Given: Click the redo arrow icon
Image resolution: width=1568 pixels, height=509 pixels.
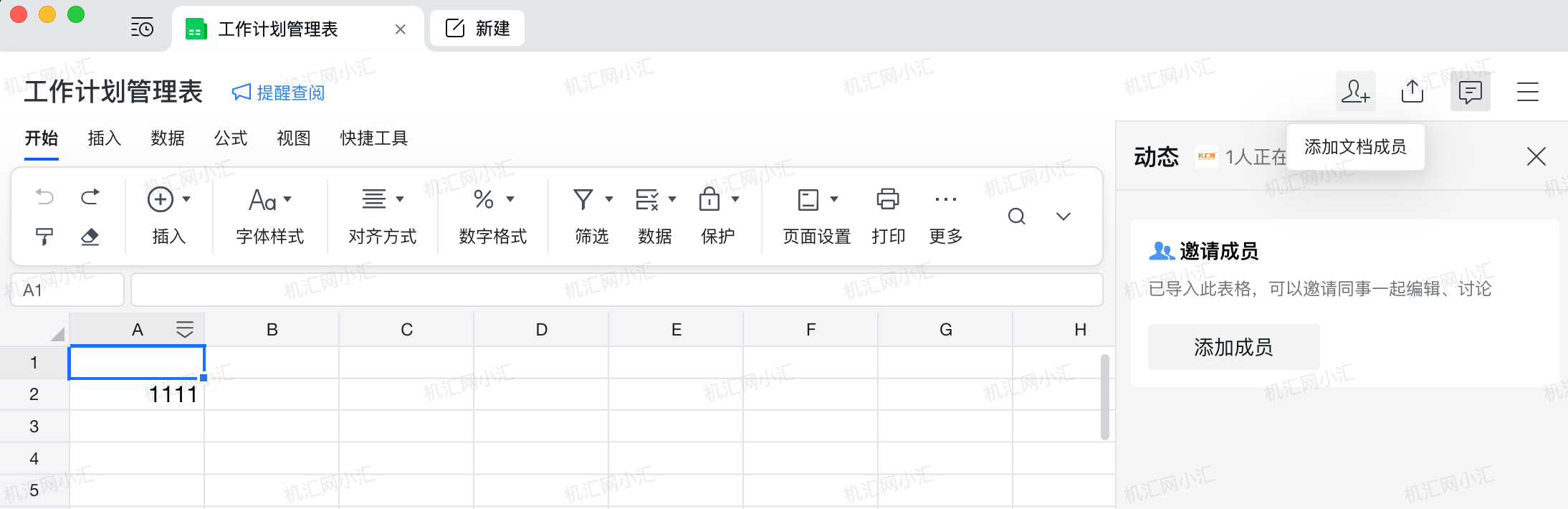Looking at the screenshot, I should (90, 197).
